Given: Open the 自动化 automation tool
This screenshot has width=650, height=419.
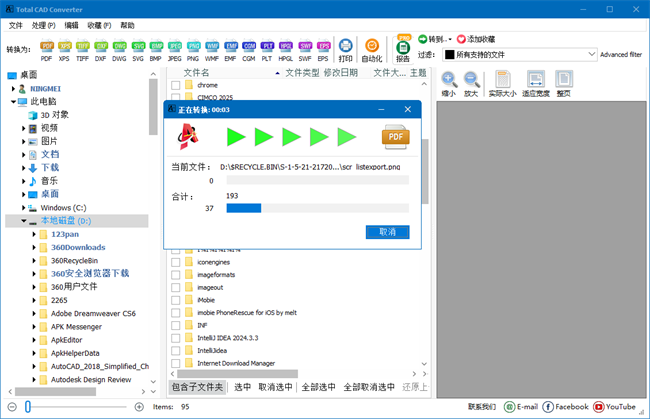Looking at the screenshot, I should [372, 50].
